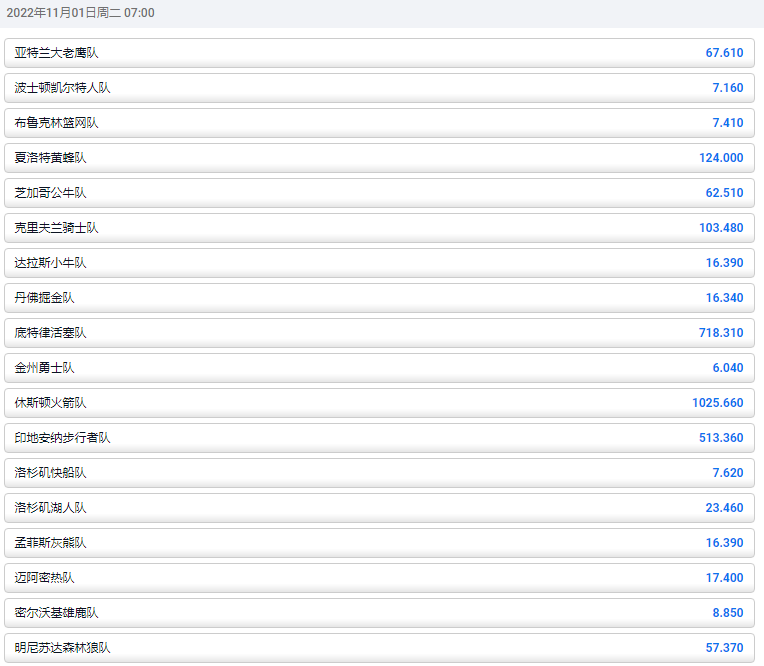
Task: Click 迈阿密热队 odds 17.400
Action: [x=379, y=578]
